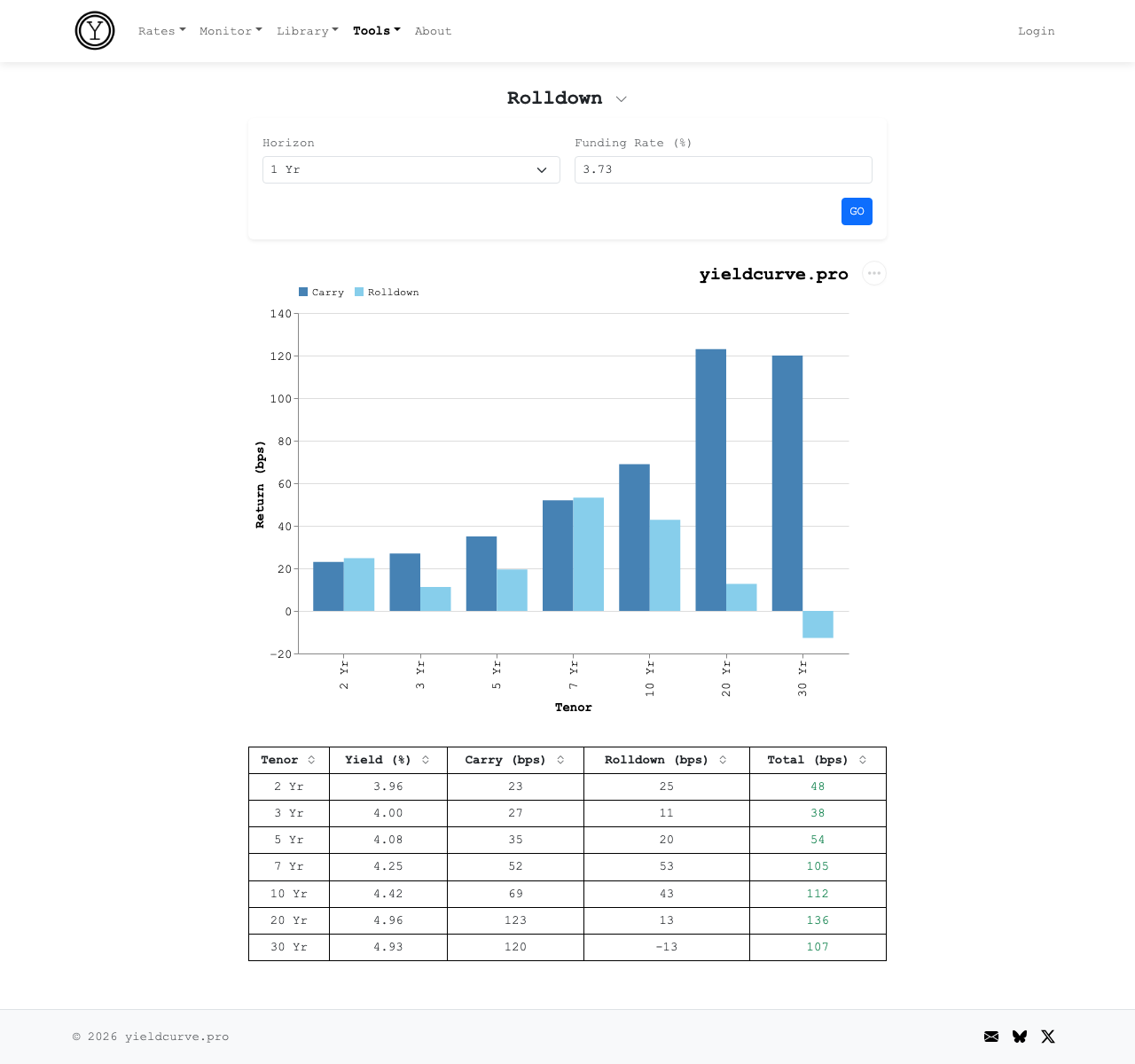Expand the Horizon 1 Yr dropdown
The image size is (1135, 1064).
(x=411, y=170)
